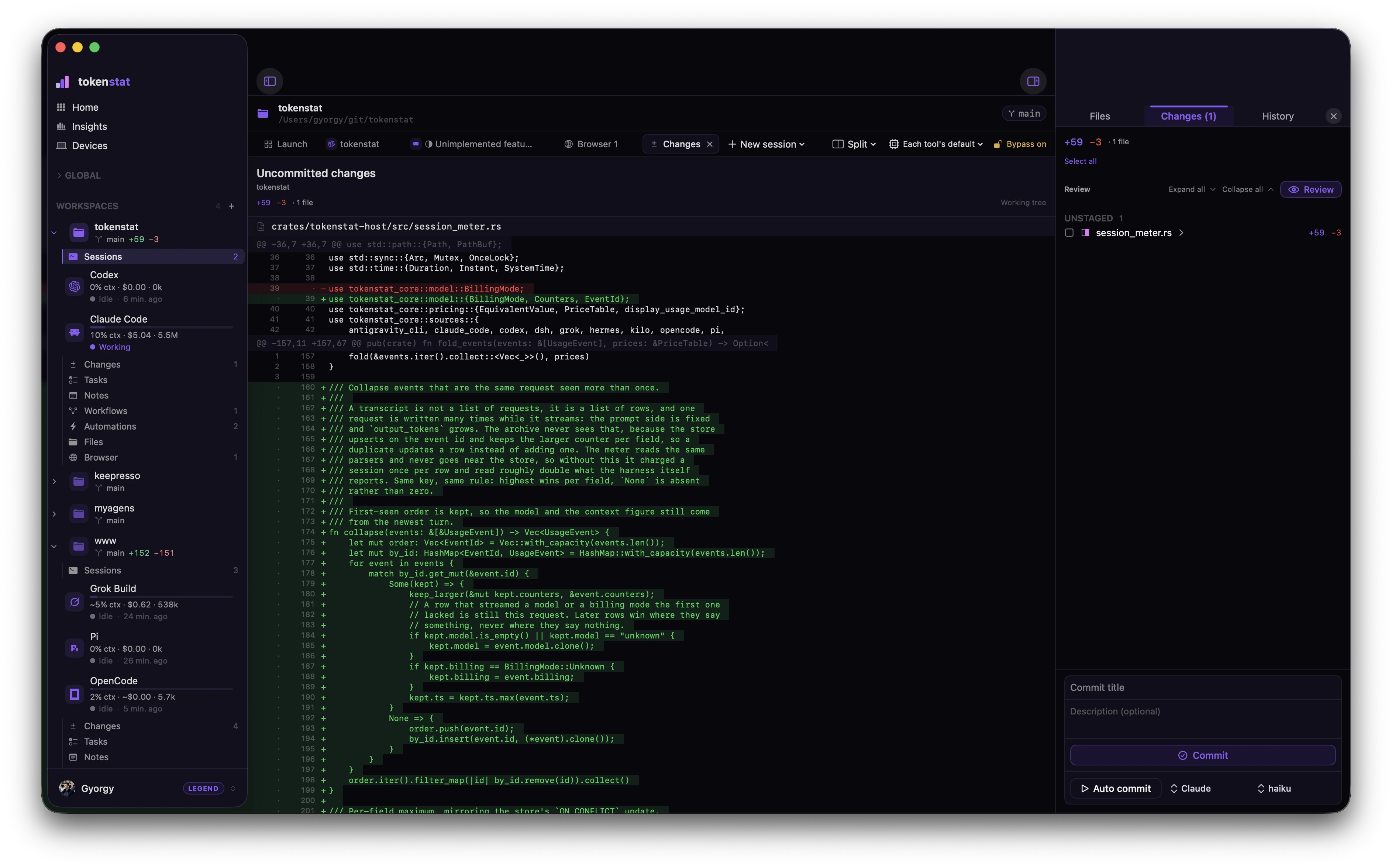Open the History tab in right panel
Viewport: 1392px width, 868px height.
(x=1277, y=116)
